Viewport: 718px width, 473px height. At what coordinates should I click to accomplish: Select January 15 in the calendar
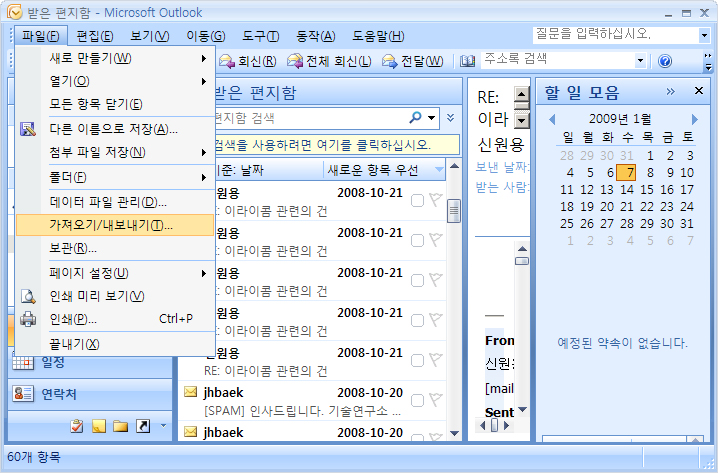(x=647, y=190)
